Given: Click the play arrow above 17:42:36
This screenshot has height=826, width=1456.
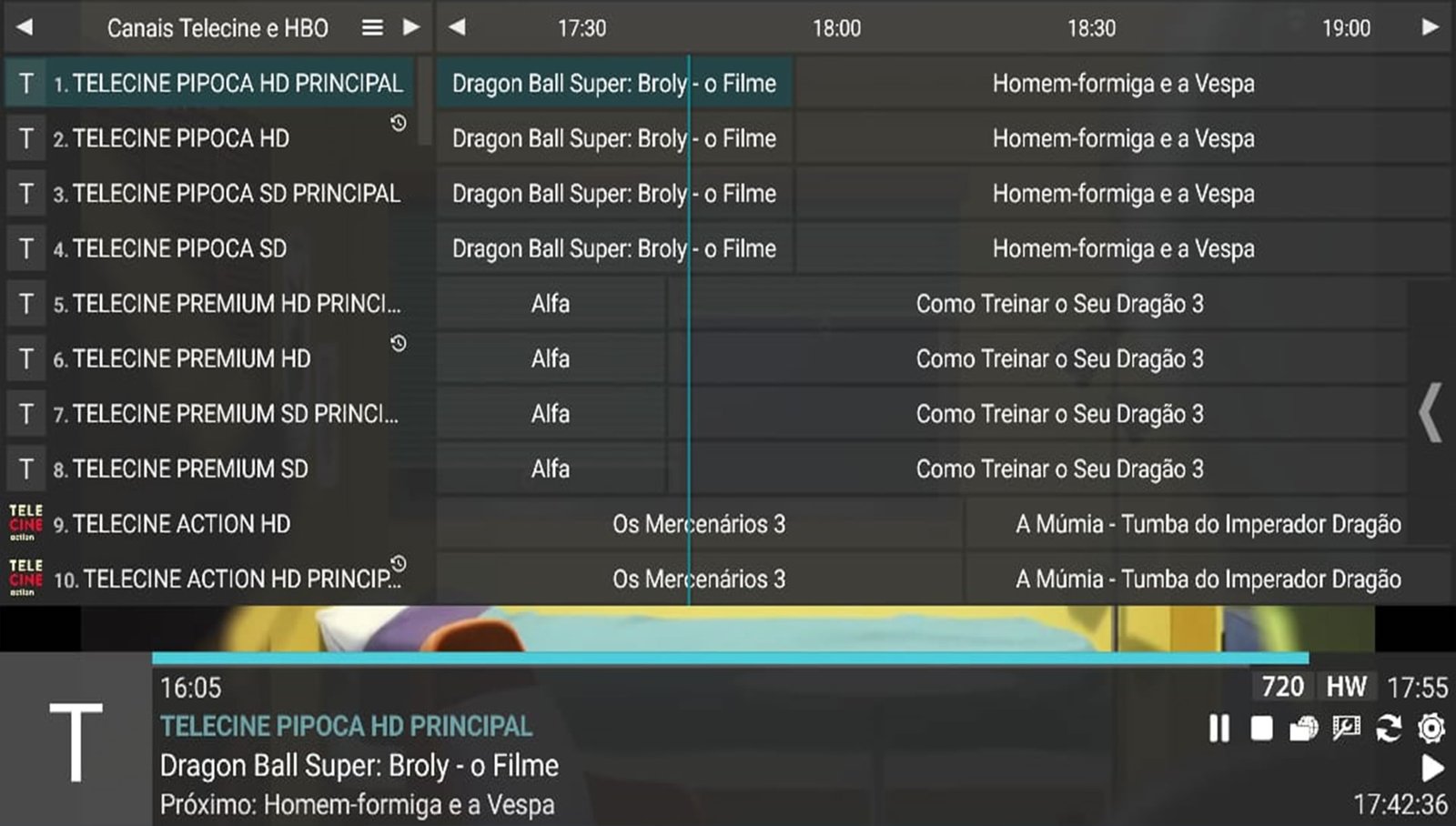Looking at the screenshot, I should 1432,769.
